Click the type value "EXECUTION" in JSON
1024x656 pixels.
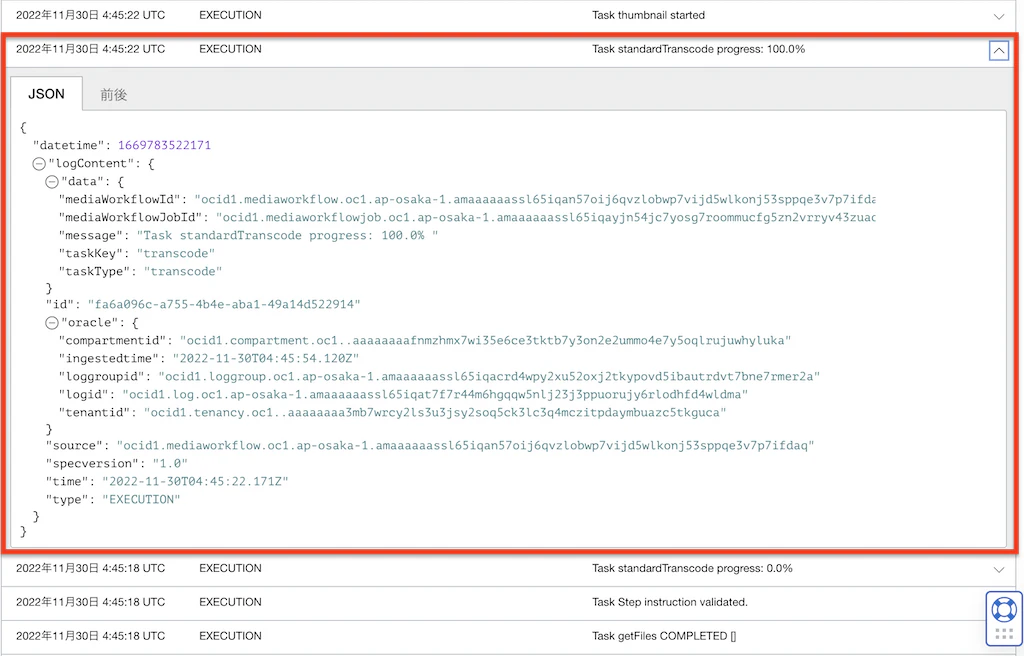141,500
